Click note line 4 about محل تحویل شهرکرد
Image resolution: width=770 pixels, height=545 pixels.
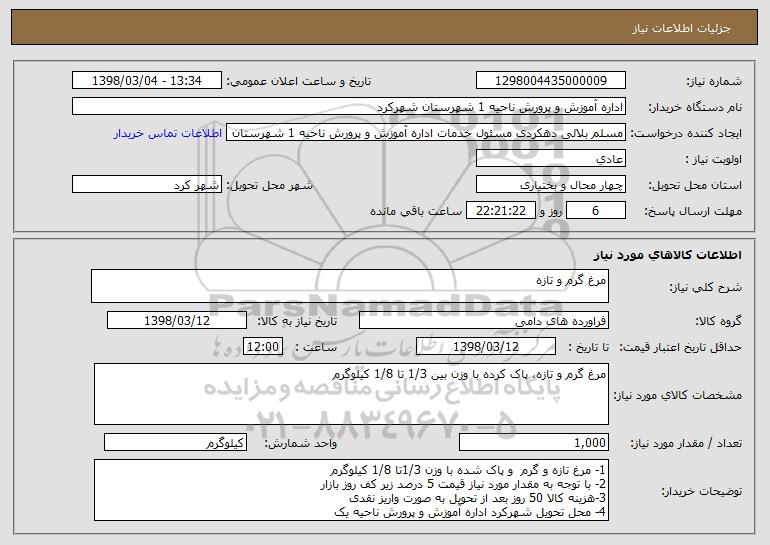(470, 512)
